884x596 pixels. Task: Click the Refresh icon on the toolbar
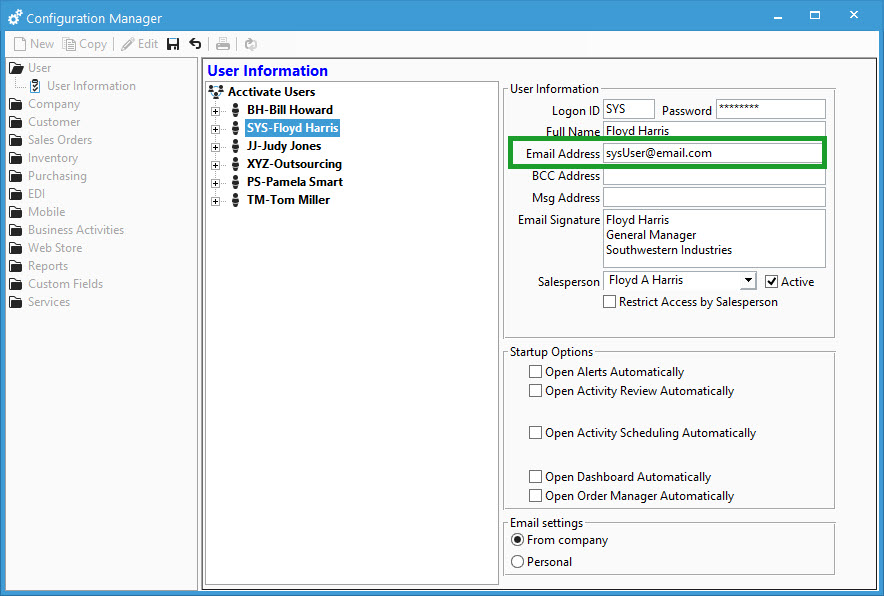[249, 43]
